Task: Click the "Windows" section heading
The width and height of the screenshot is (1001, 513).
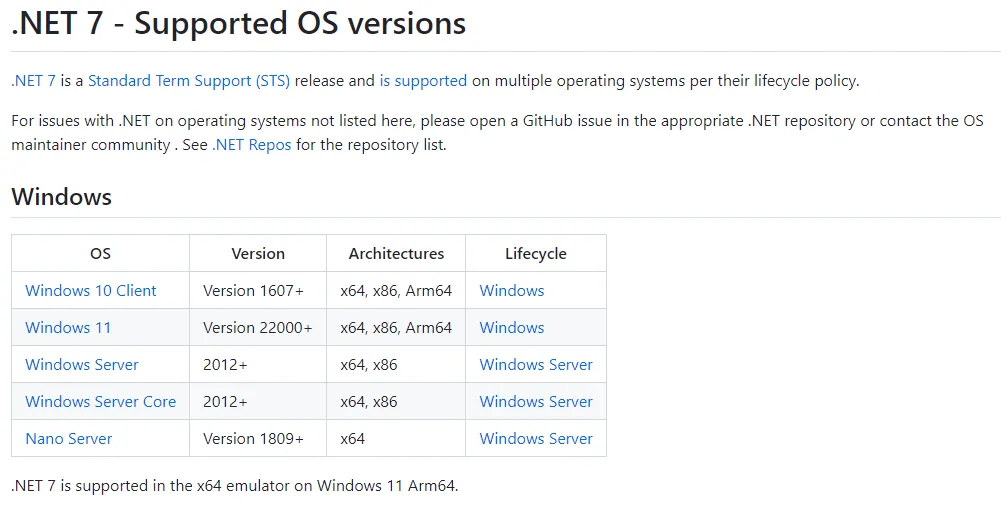Action: pyautogui.click(x=62, y=197)
